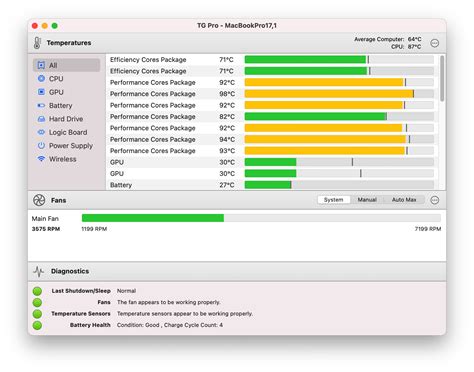This screenshot has height=372, width=474.
Task: Click the Diagnostics section header title
Action: (x=70, y=271)
